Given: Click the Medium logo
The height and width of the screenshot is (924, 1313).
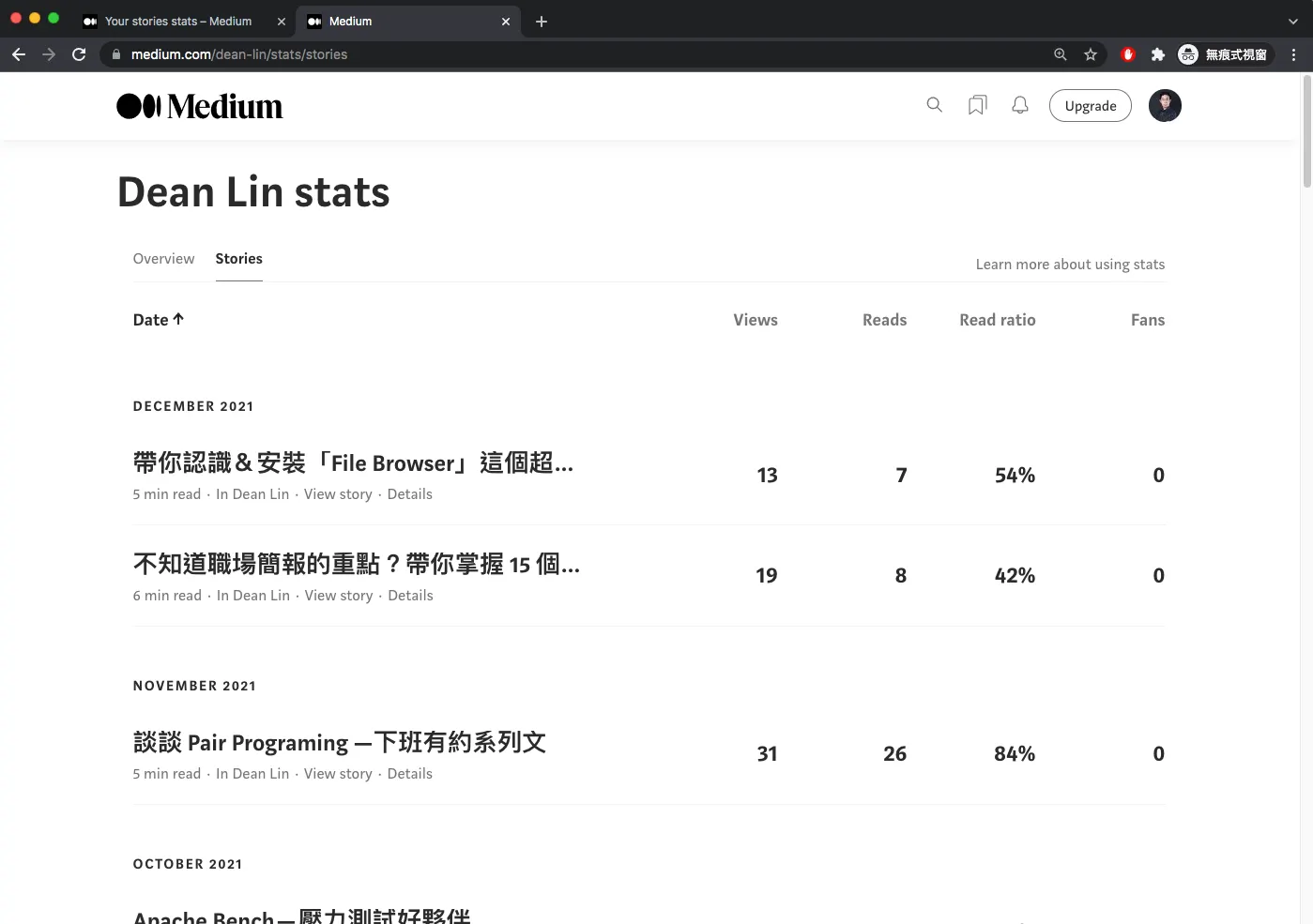Looking at the screenshot, I should click(x=199, y=106).
